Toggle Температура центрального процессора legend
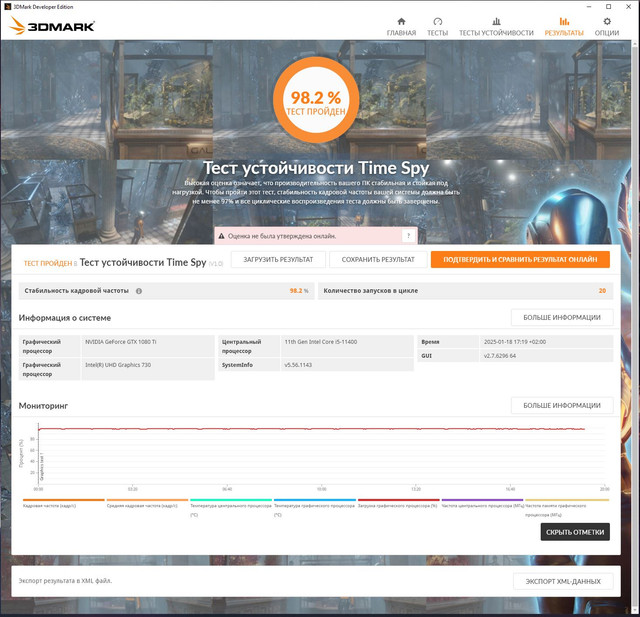This screenshot has width=640, height=617. click(x=231, y=507)
